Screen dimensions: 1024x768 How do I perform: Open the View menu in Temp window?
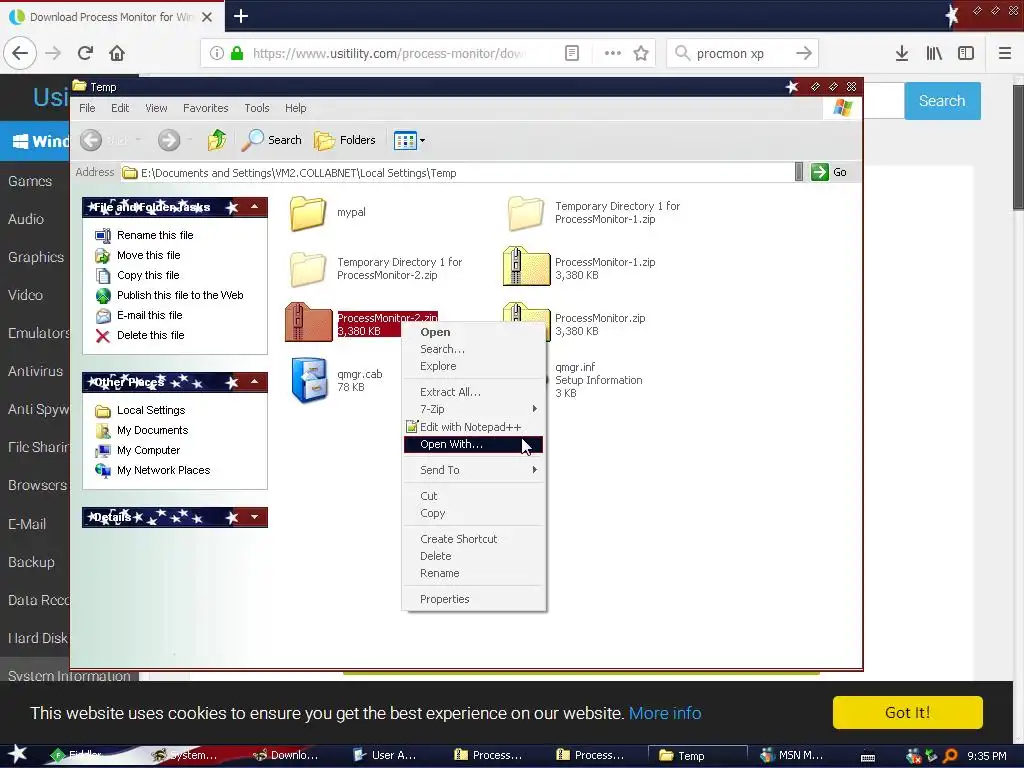(156, 108)
